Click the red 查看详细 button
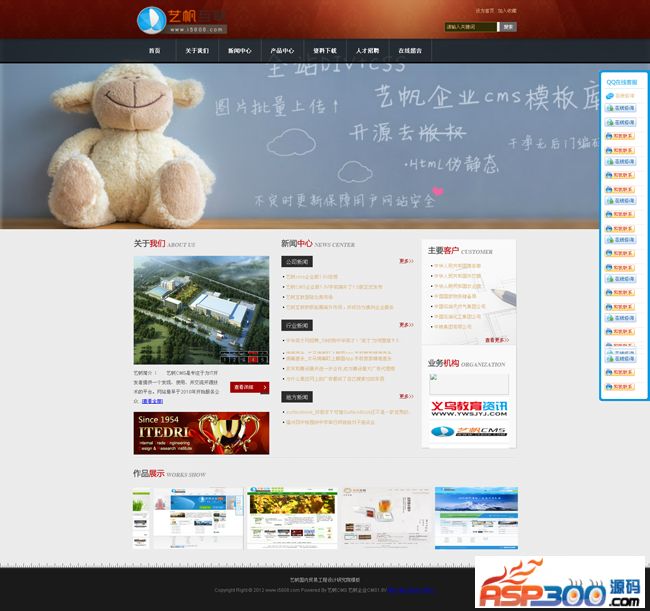The width and height of the screenshot is (650, 611). coord(250,387)
